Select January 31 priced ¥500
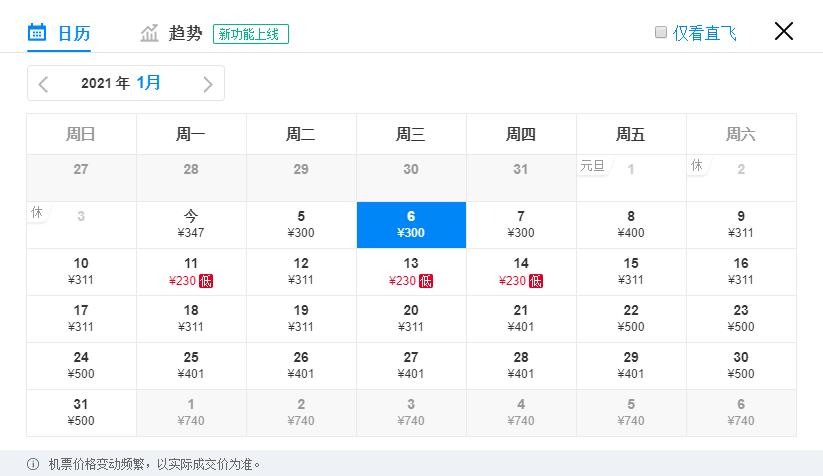 (81, 412)
